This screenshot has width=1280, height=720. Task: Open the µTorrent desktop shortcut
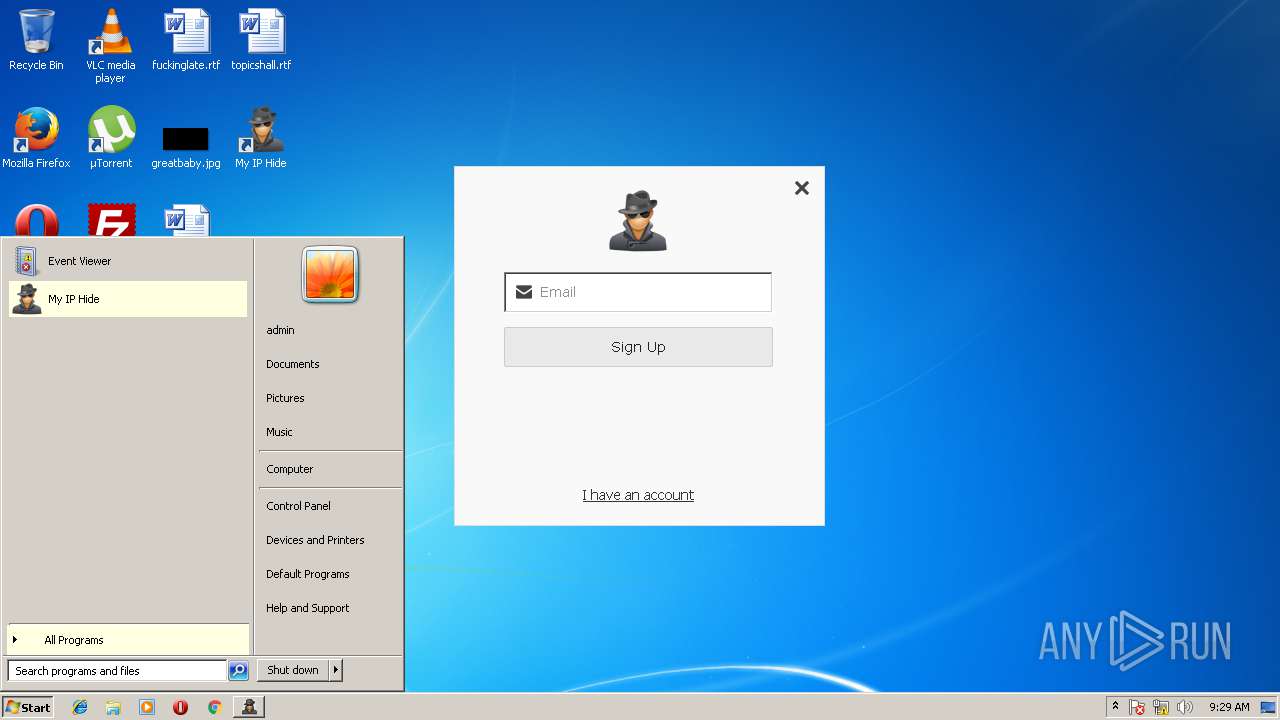tap(111, 138)
